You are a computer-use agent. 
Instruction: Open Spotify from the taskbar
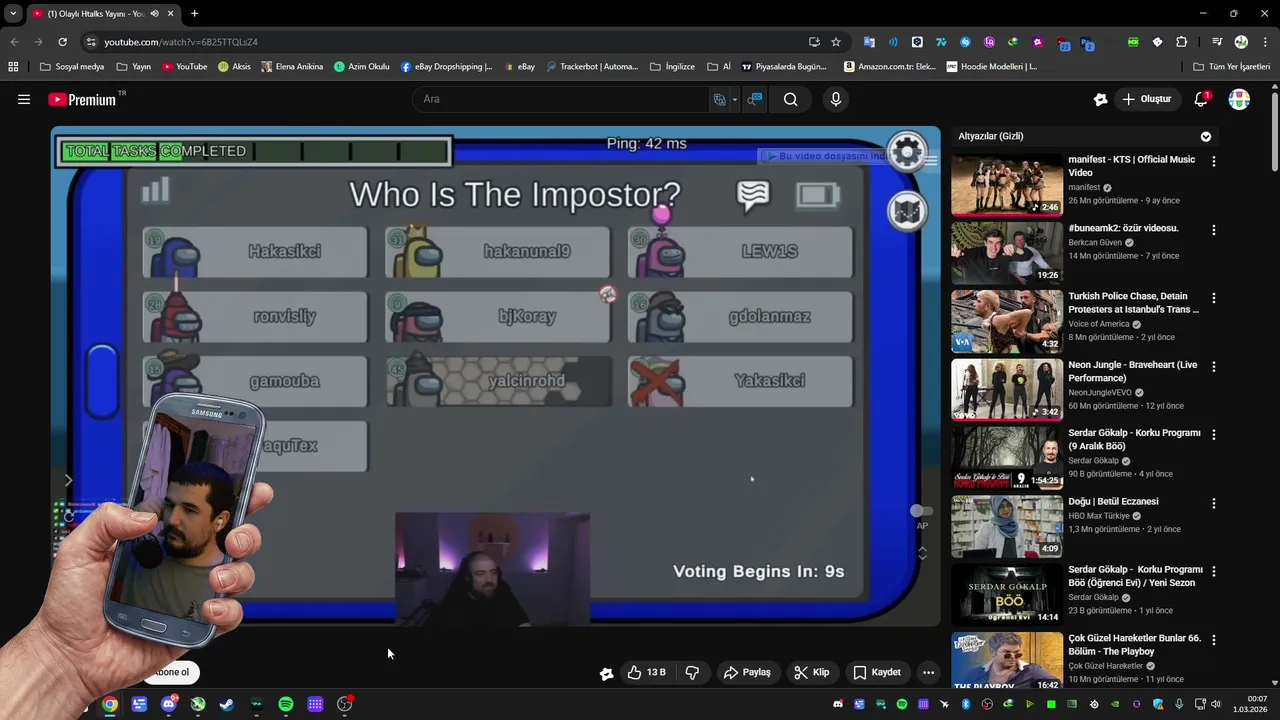tap(286, 704)
